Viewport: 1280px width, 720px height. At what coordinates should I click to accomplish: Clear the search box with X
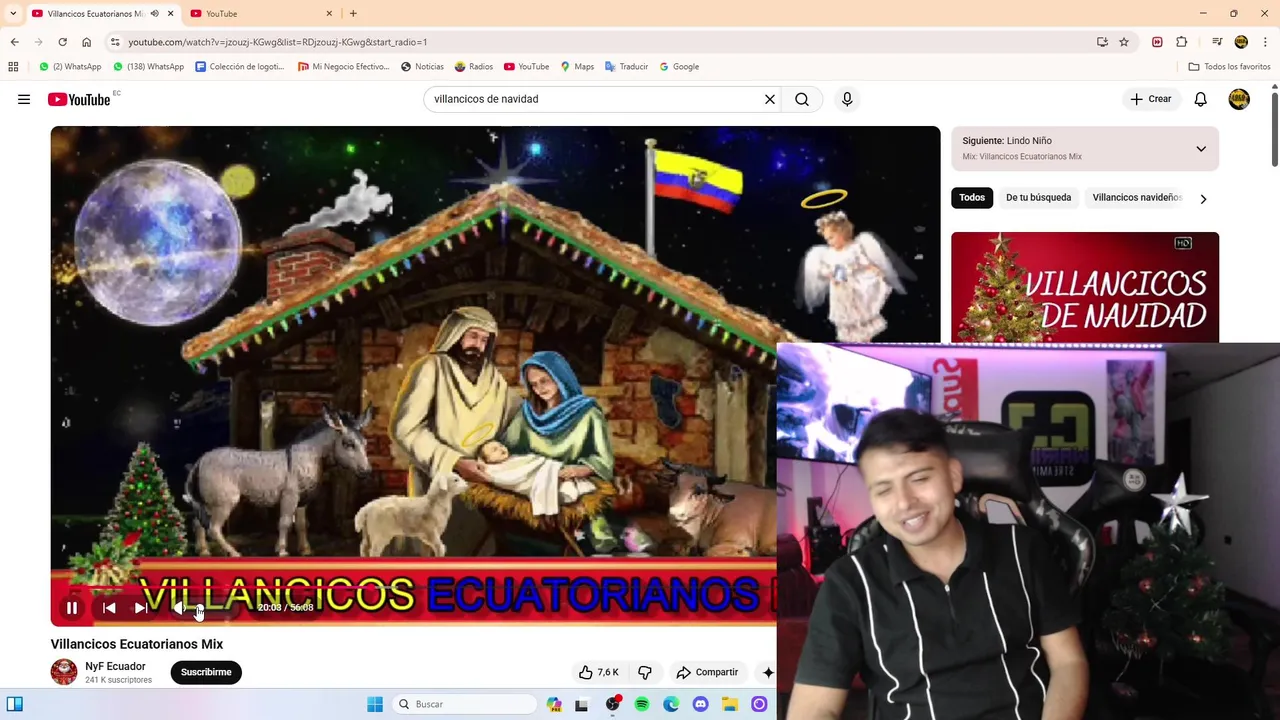coord(770,99)
